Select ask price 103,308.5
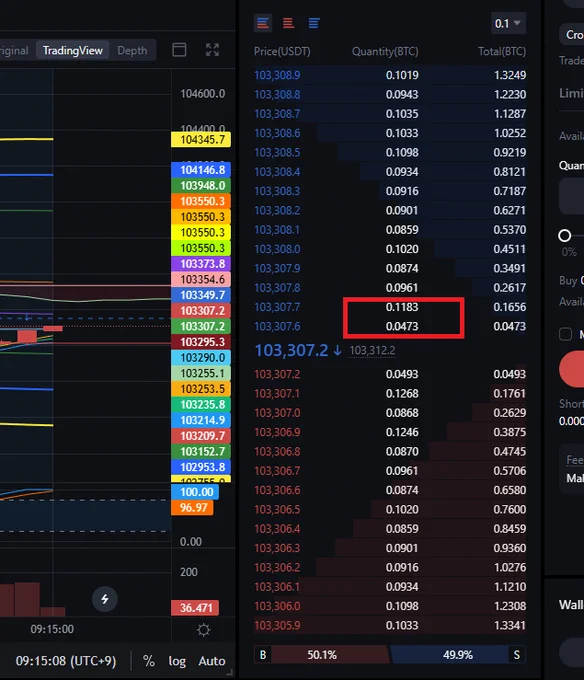Viewport: 584px width, 680px height. [x=277, y=153]
